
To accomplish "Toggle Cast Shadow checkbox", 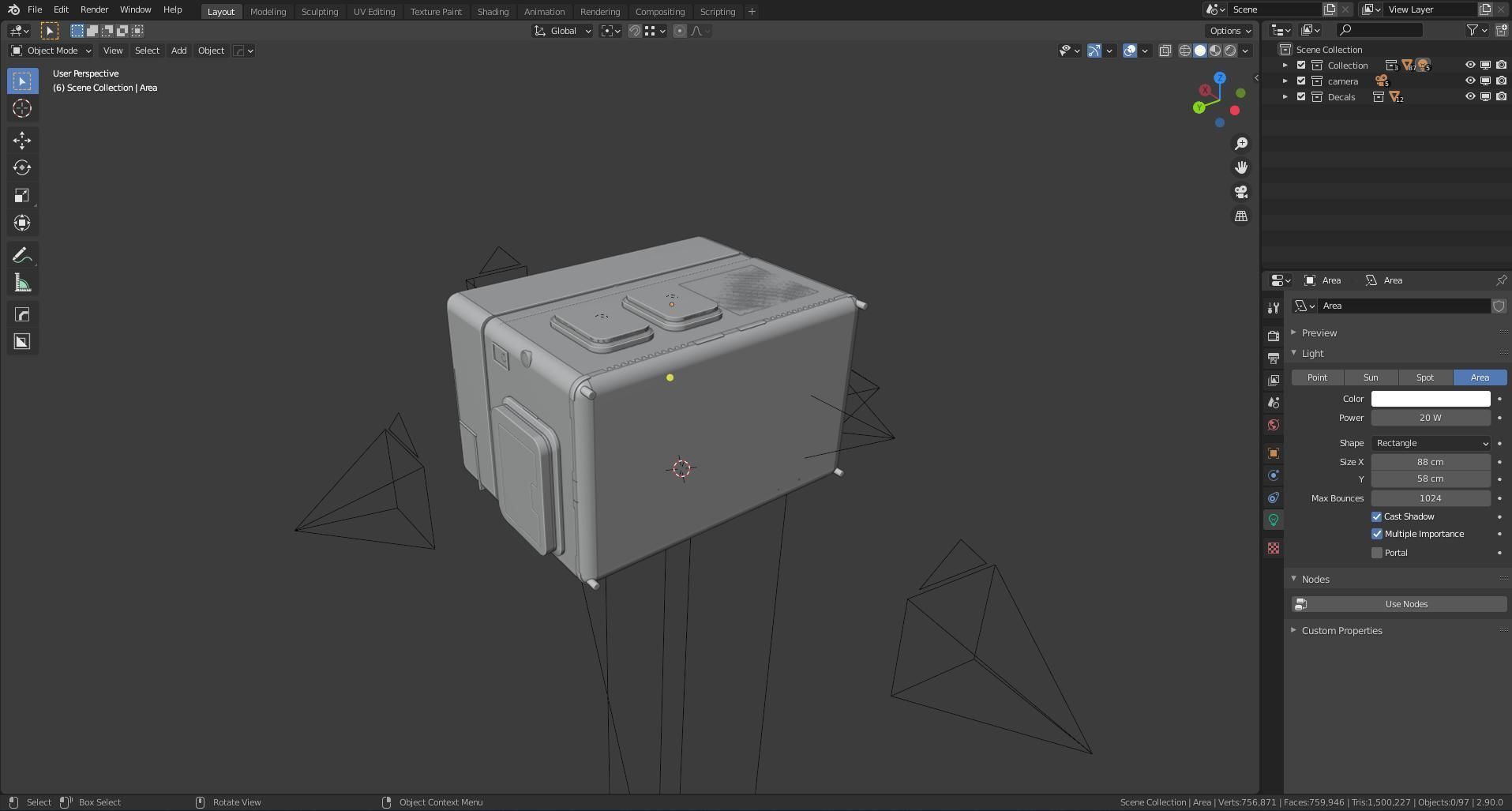I will coord(1377,516).
